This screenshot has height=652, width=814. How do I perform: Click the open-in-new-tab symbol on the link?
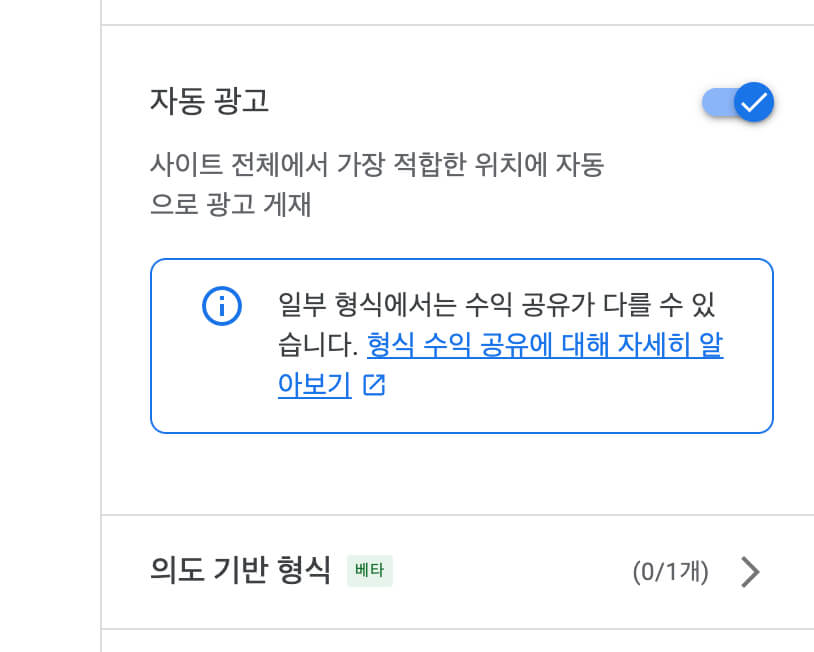click(372, 384)
